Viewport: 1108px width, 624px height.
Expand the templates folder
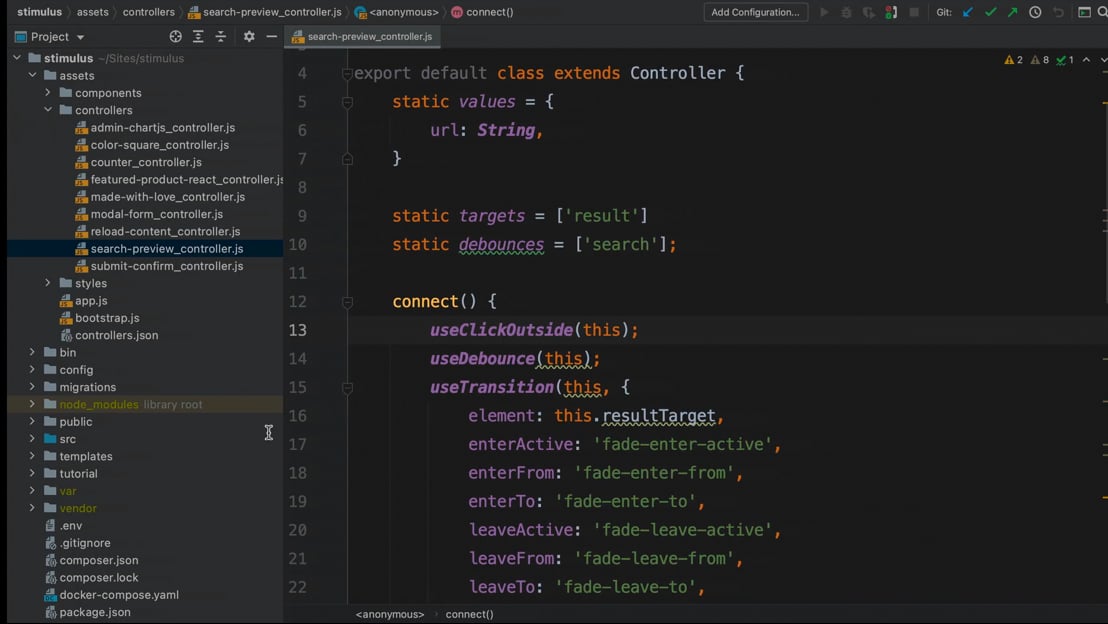click(33, 456)
